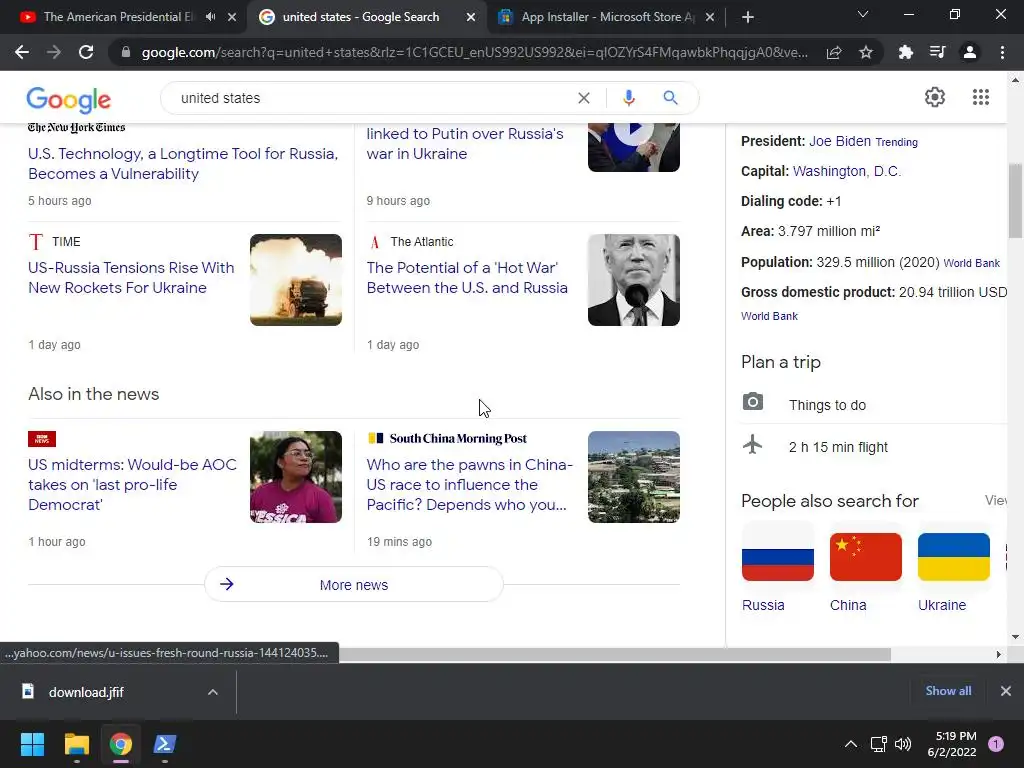Close the united states Google Search tab
The width and height of the screenshot is (1024, 768).
[471, 17]
